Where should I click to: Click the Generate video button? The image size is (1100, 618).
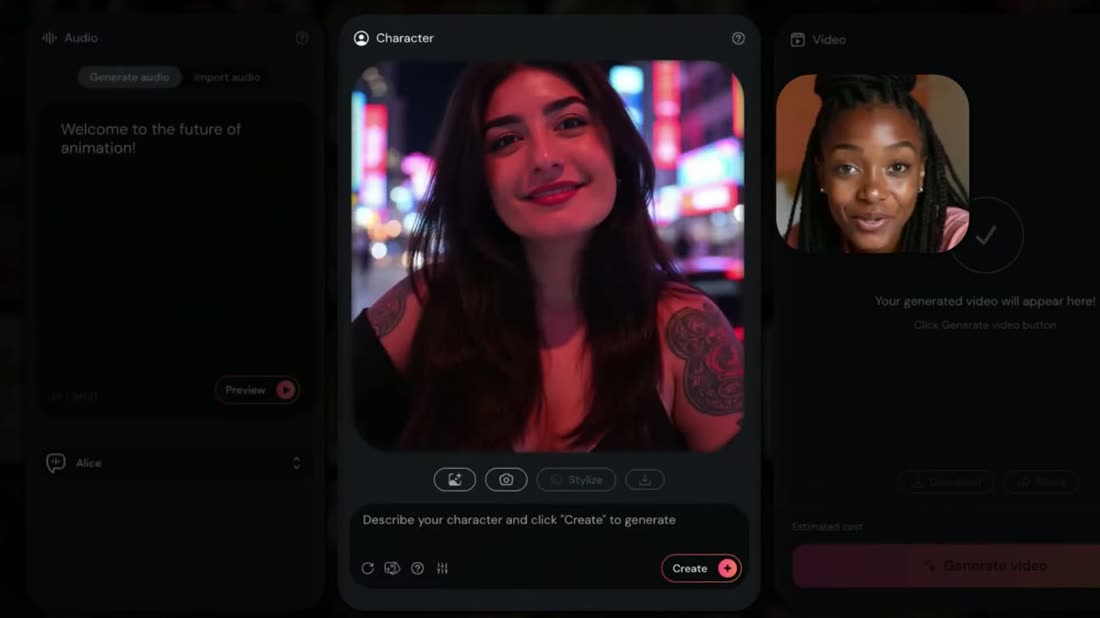click(946, 565)
